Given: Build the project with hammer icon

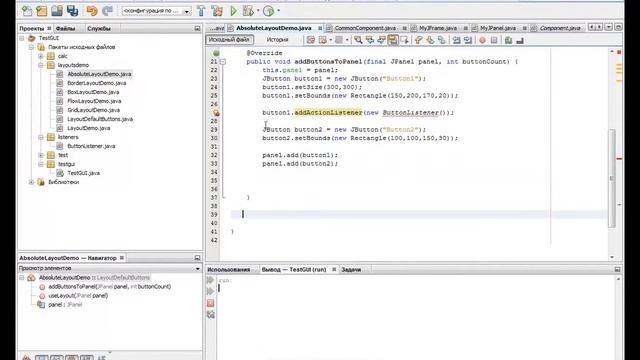Looking at the screenshot, I should (x=201, y=11).
